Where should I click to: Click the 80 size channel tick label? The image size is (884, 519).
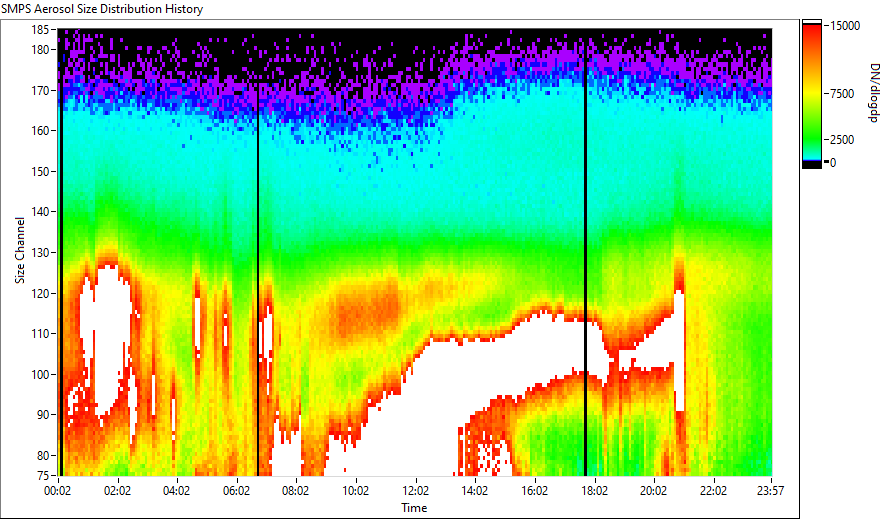pyautogui.click(x=42, y=455)
